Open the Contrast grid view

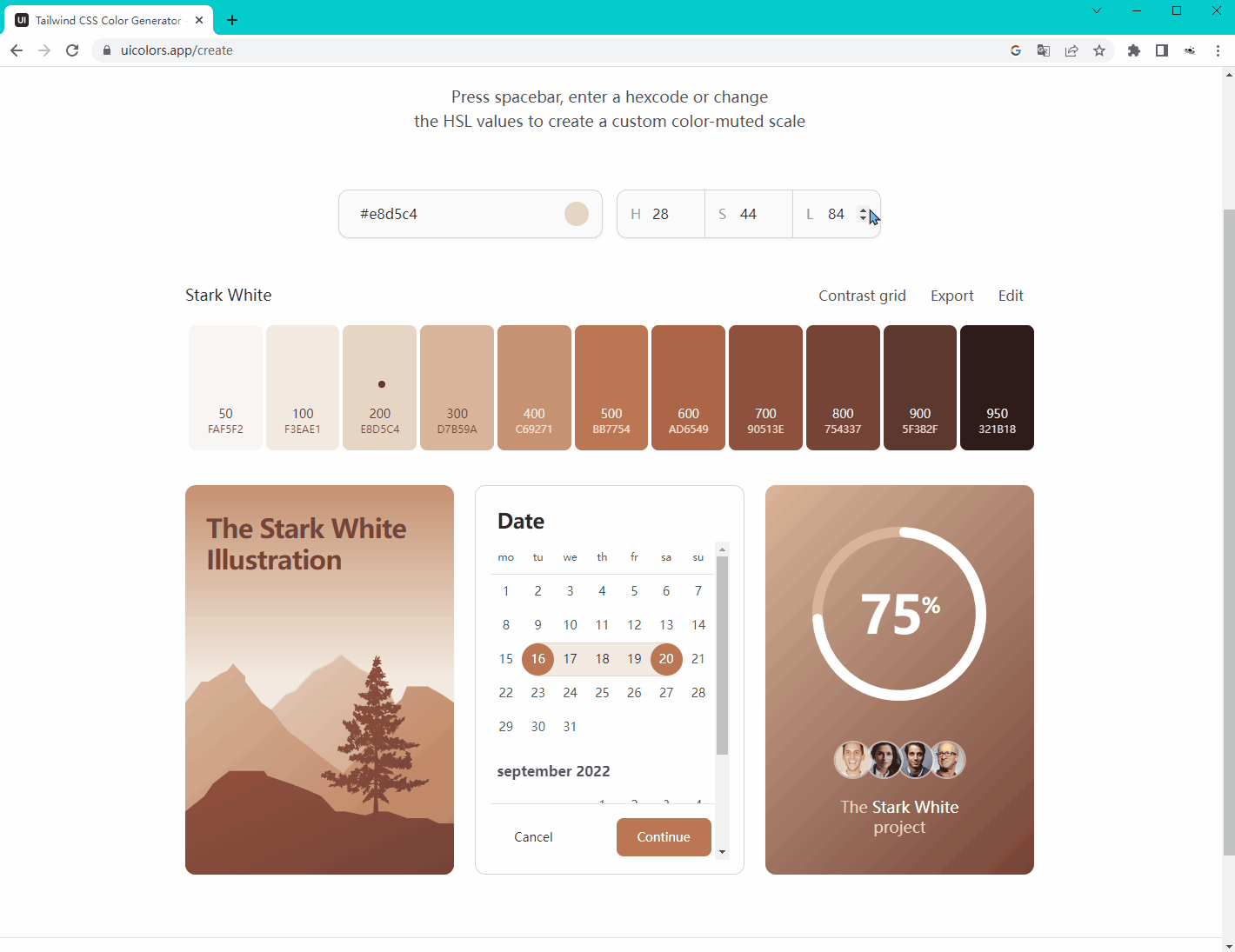pos(861,296)
